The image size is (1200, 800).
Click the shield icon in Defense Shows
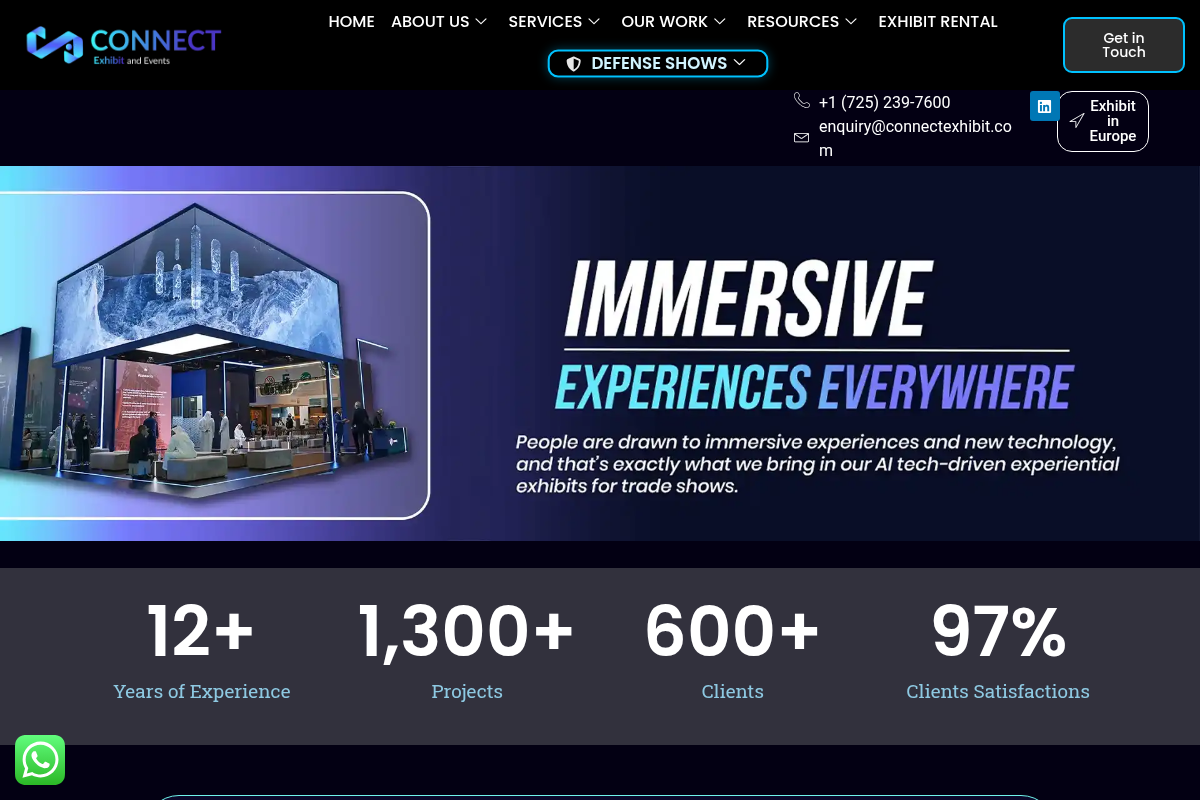574,64
